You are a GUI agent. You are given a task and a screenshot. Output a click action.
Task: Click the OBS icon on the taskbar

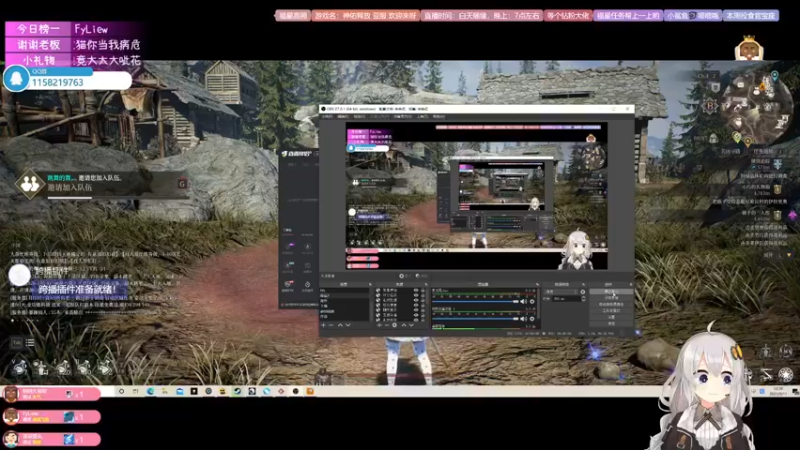tap(295, 391)
